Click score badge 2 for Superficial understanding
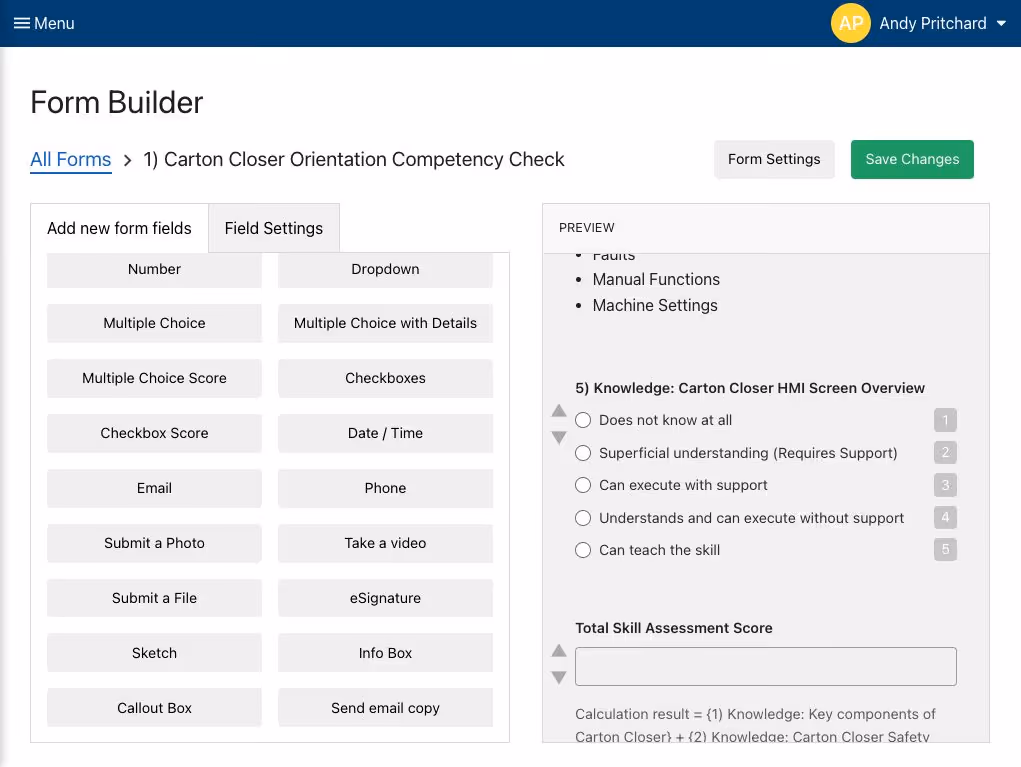Screen dimensions: 1021x767 [945, 453]
